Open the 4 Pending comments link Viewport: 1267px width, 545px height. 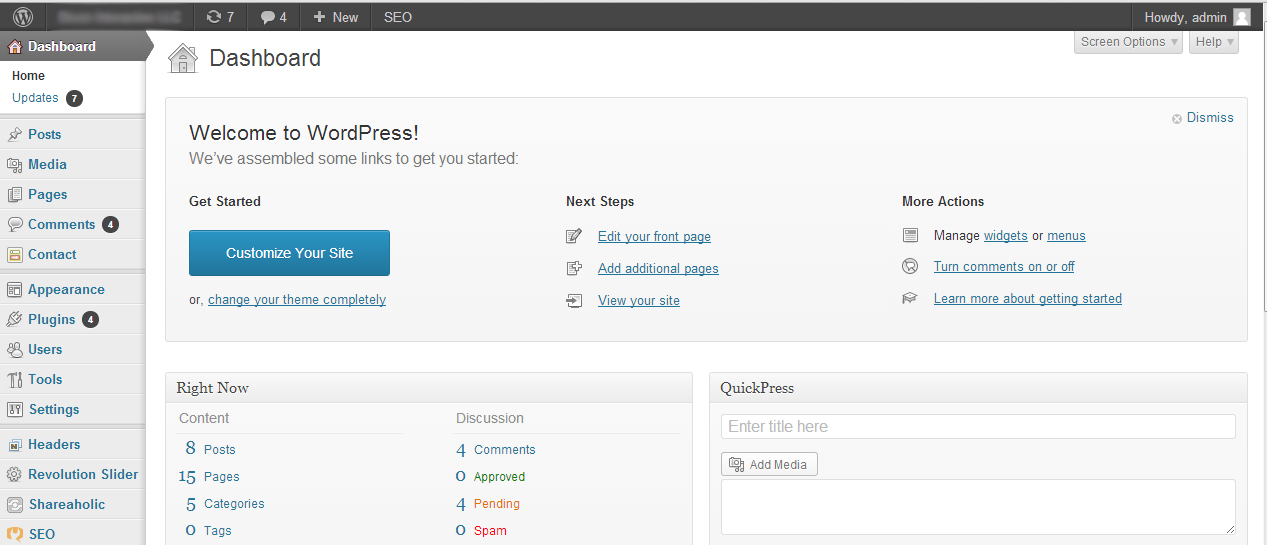[x=488, y=504]
